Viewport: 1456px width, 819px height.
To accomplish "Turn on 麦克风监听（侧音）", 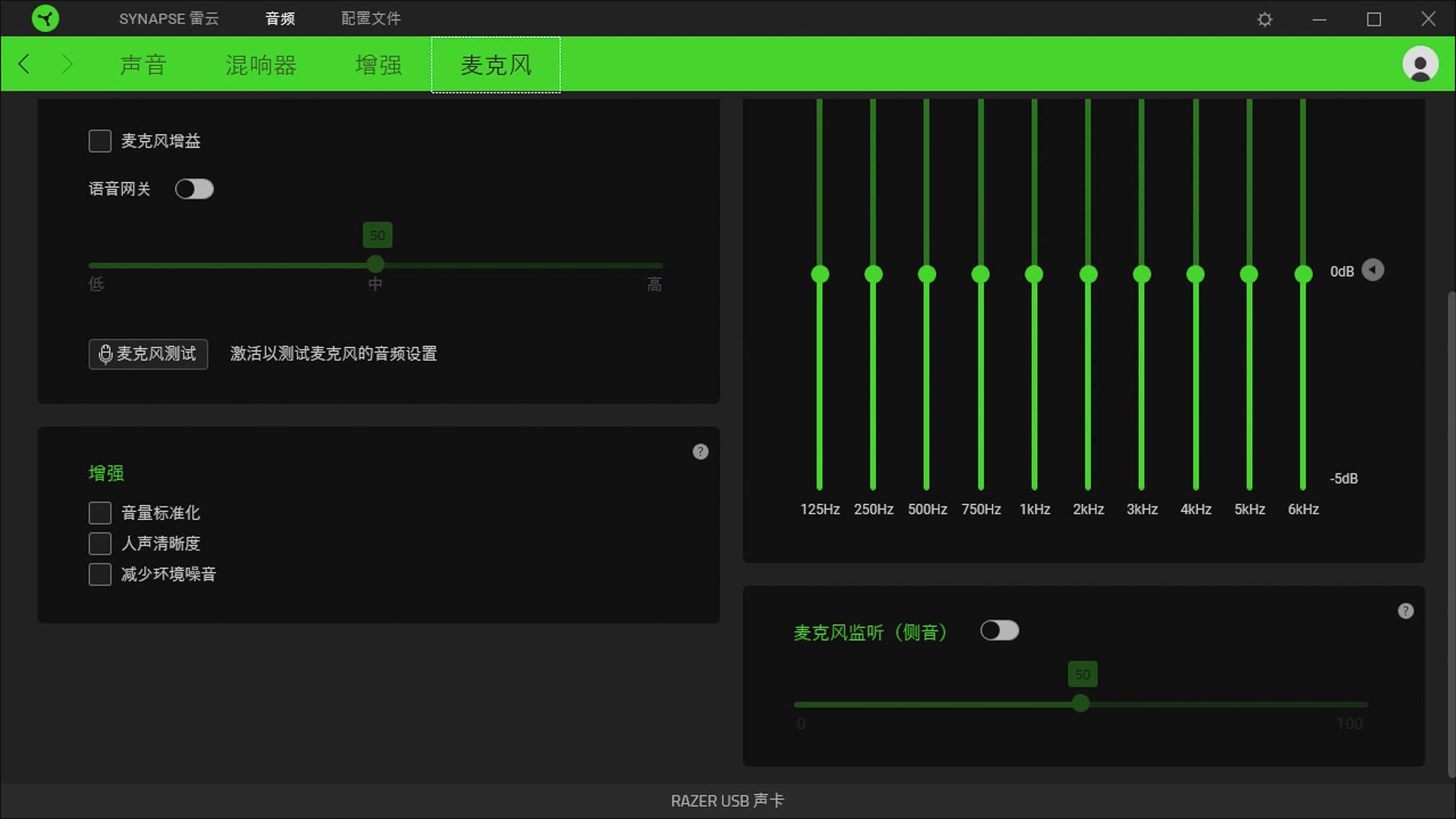I will (999, 630).
